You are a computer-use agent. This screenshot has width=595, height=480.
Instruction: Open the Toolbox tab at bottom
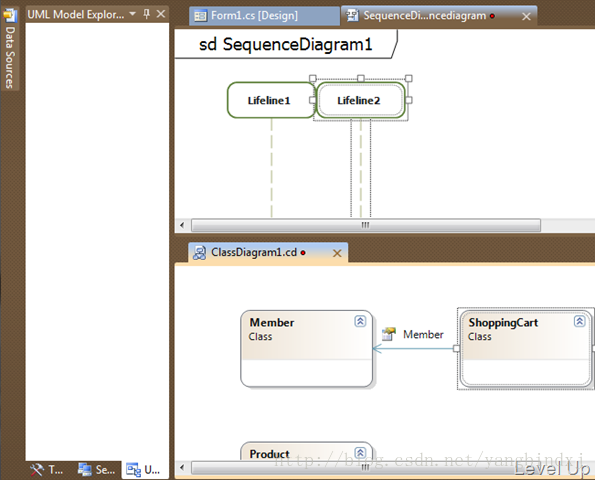tap(47, 470)
